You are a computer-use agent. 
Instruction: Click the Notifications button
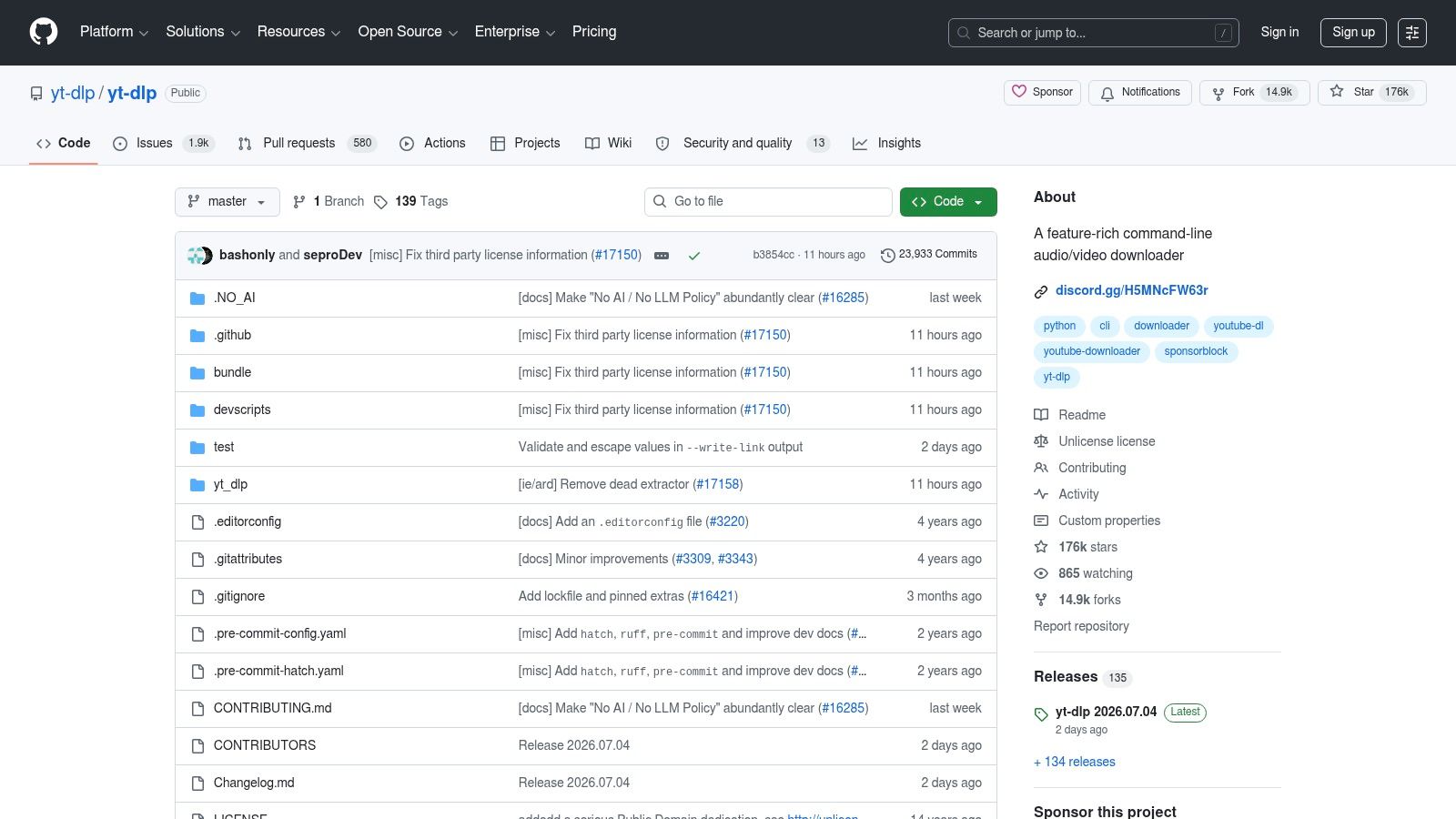pyautogui.click(x=1139, y=93)
